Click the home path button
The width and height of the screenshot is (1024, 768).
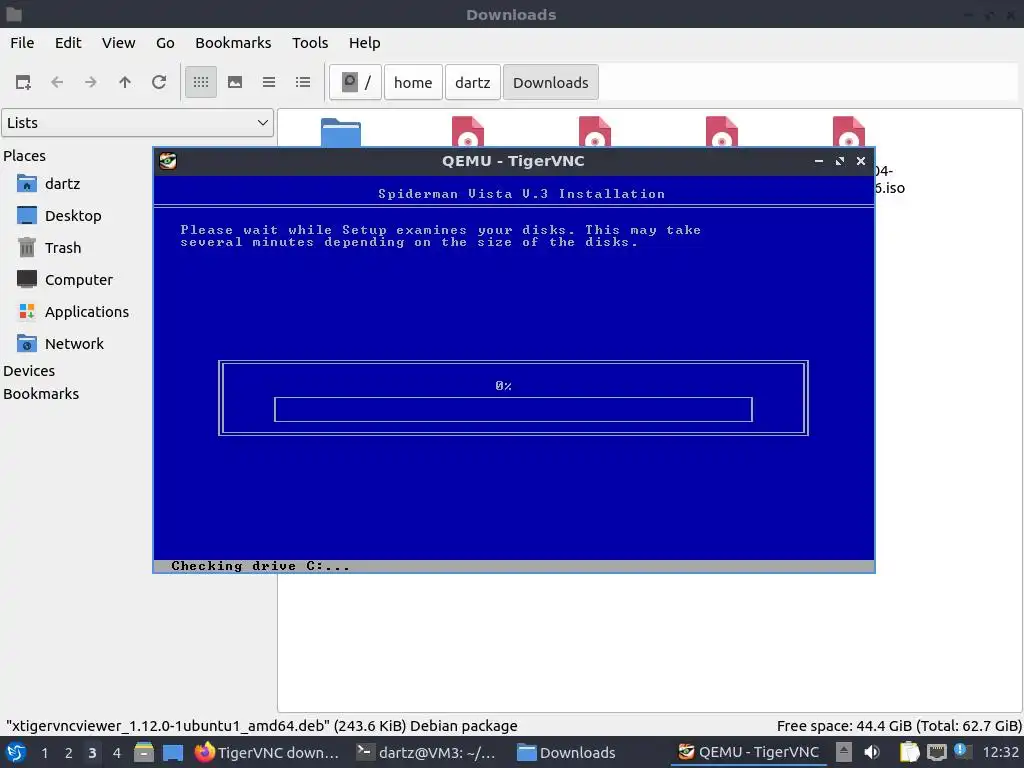pos(413,82)
